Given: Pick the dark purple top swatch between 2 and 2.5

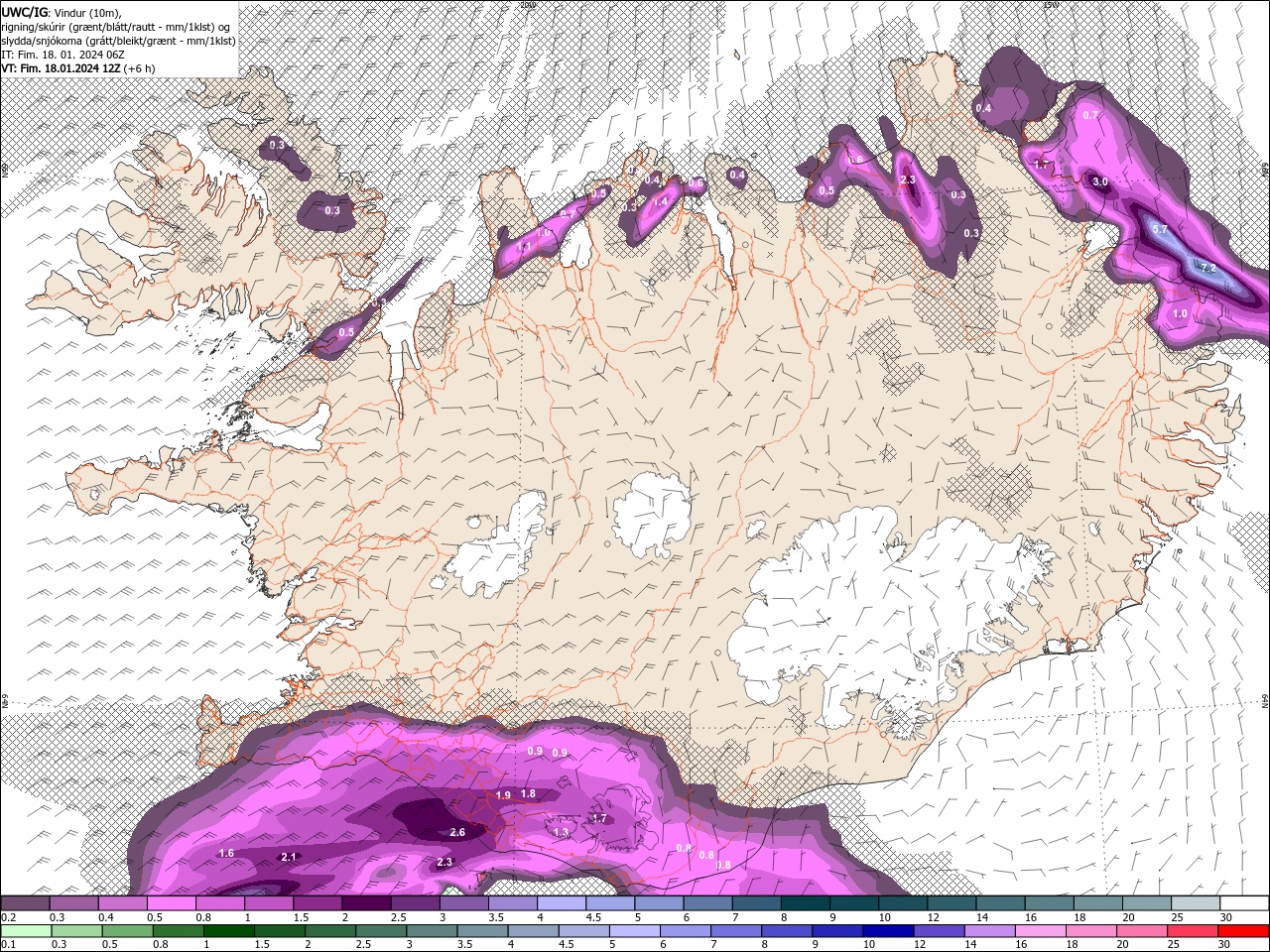Looking at the screenshot, I should tap(366, 903).
